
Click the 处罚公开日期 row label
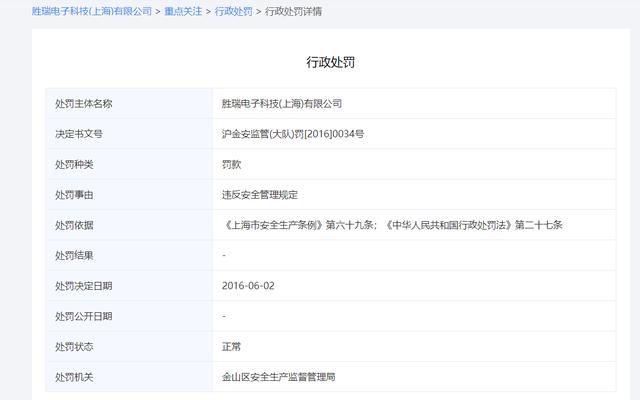(x=84, y=316)
